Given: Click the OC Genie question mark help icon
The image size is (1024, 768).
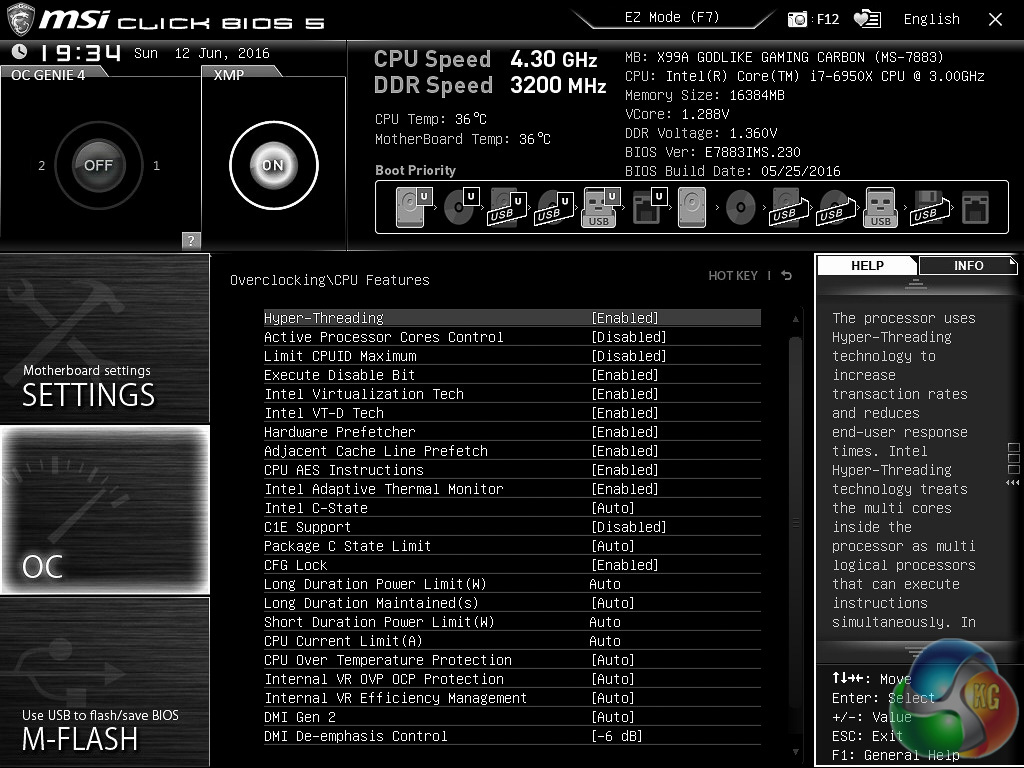Looking at the screenshot, I should [191, 240].
